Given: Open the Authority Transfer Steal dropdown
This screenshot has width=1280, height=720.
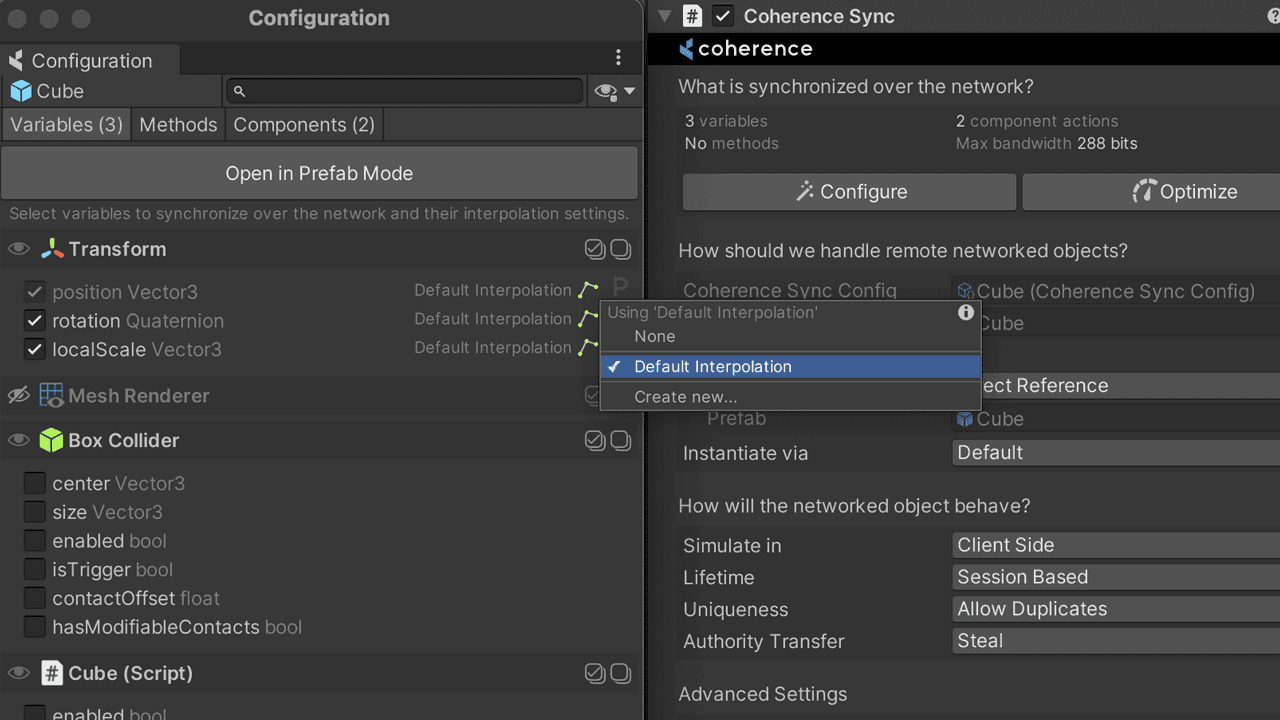Looking at the screenshot, I should click(x=1116, y=641).
